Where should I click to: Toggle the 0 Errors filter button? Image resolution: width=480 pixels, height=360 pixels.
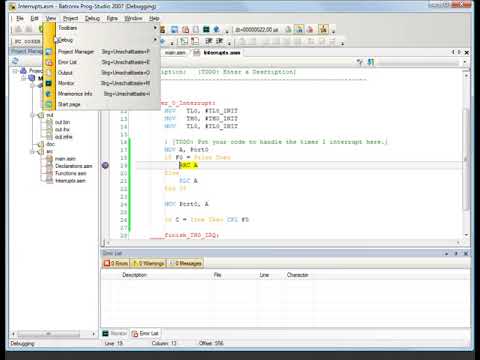point(116,263)
